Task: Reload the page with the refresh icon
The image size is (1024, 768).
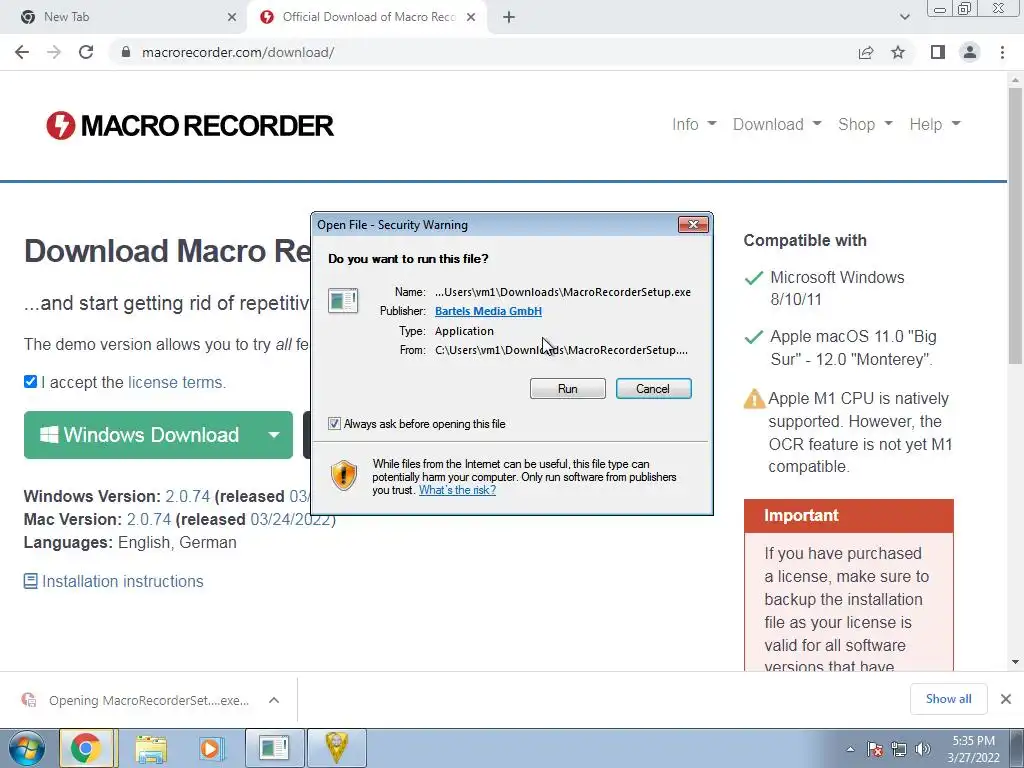Action: coord(86,52)
